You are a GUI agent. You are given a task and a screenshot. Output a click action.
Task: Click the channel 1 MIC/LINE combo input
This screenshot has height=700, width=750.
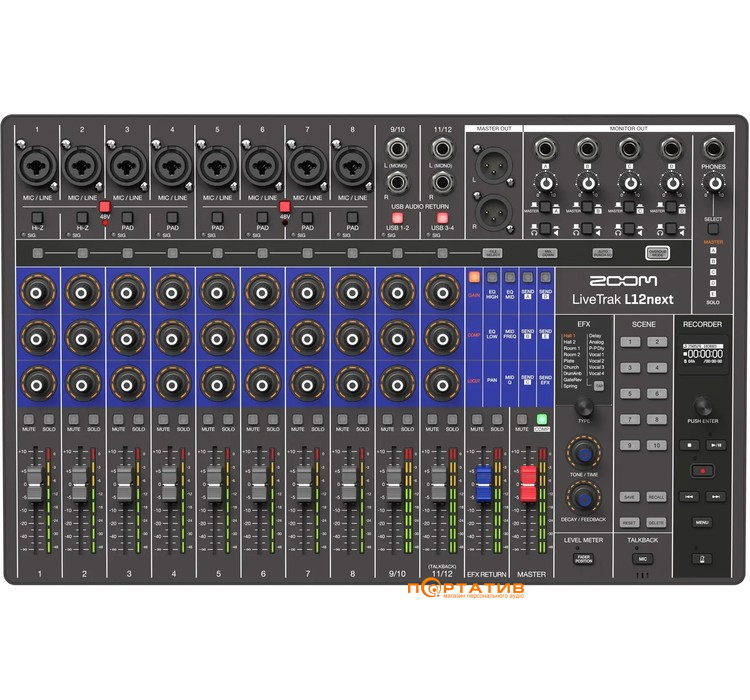click(37, 166)
